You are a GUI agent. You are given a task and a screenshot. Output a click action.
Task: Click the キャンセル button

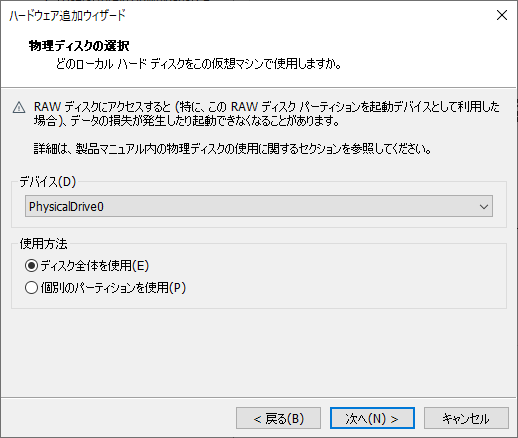[466, 418]
